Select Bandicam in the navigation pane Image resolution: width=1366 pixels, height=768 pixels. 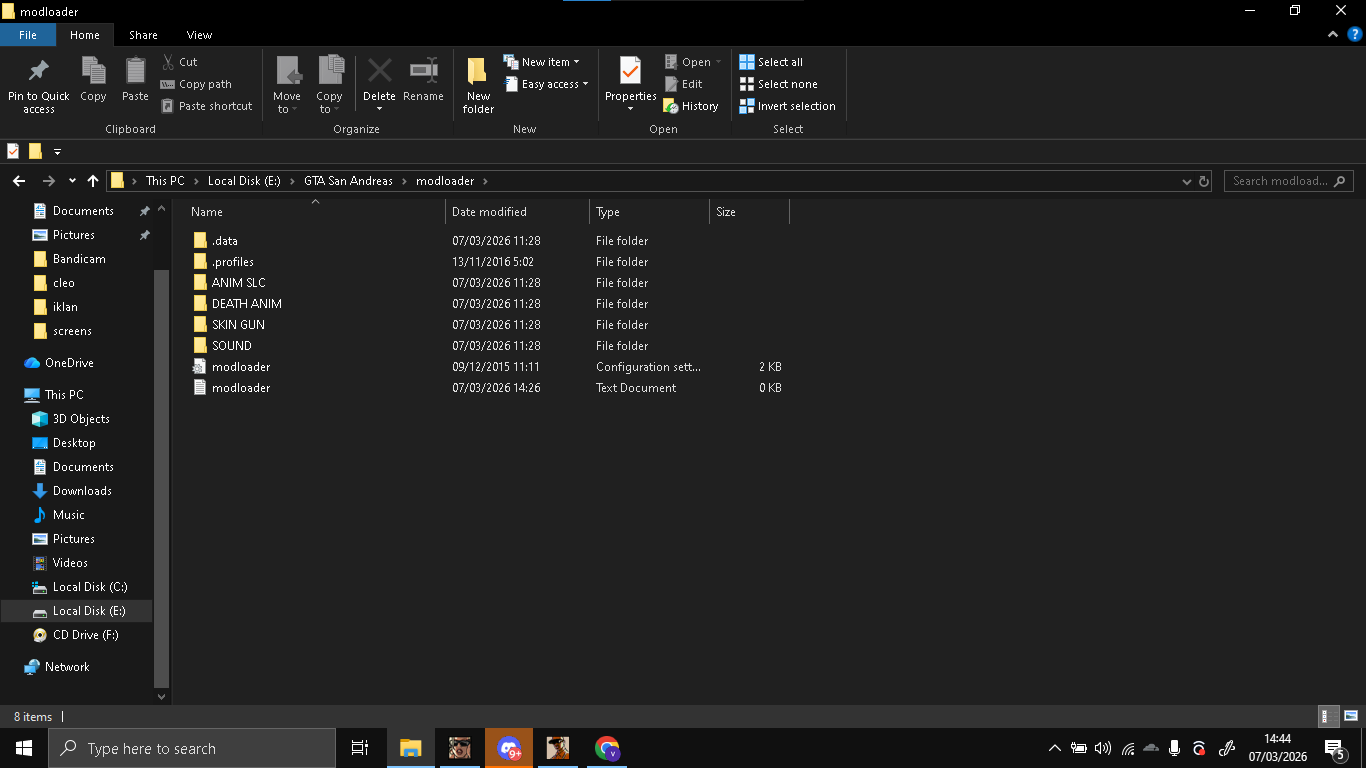[79, 259]
